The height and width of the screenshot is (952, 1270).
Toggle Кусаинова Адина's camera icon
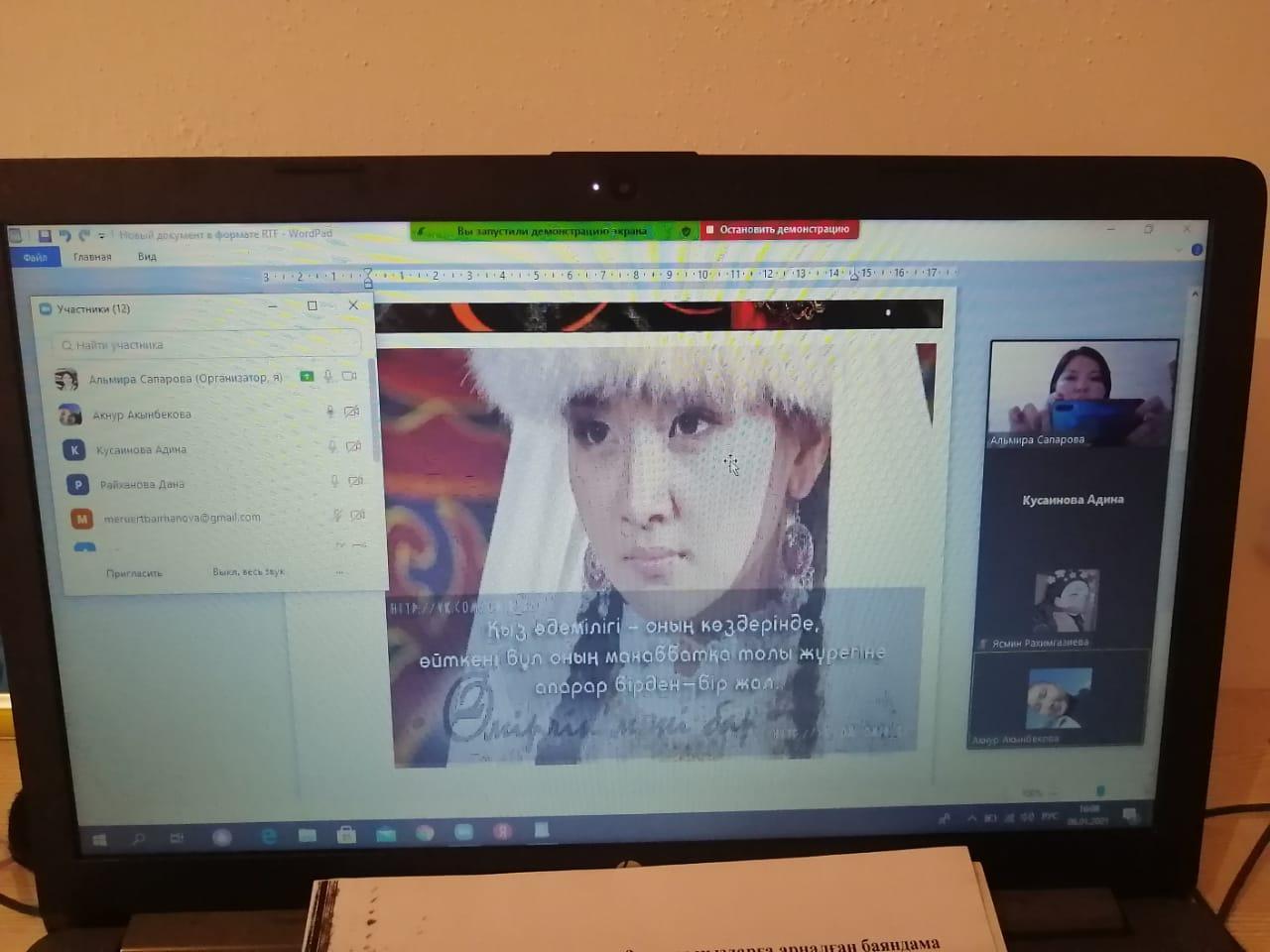coord(354,447)
